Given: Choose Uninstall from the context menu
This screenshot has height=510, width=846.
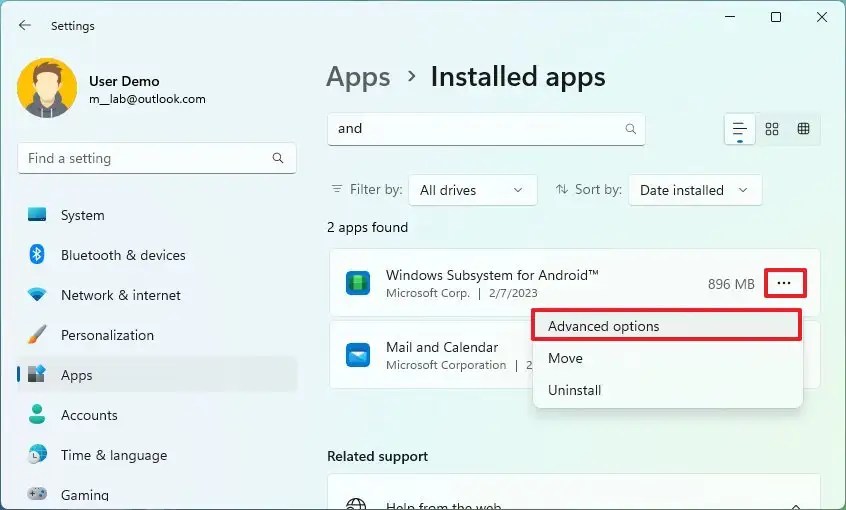Looking at the screenshot, I should tap(667, 390).
